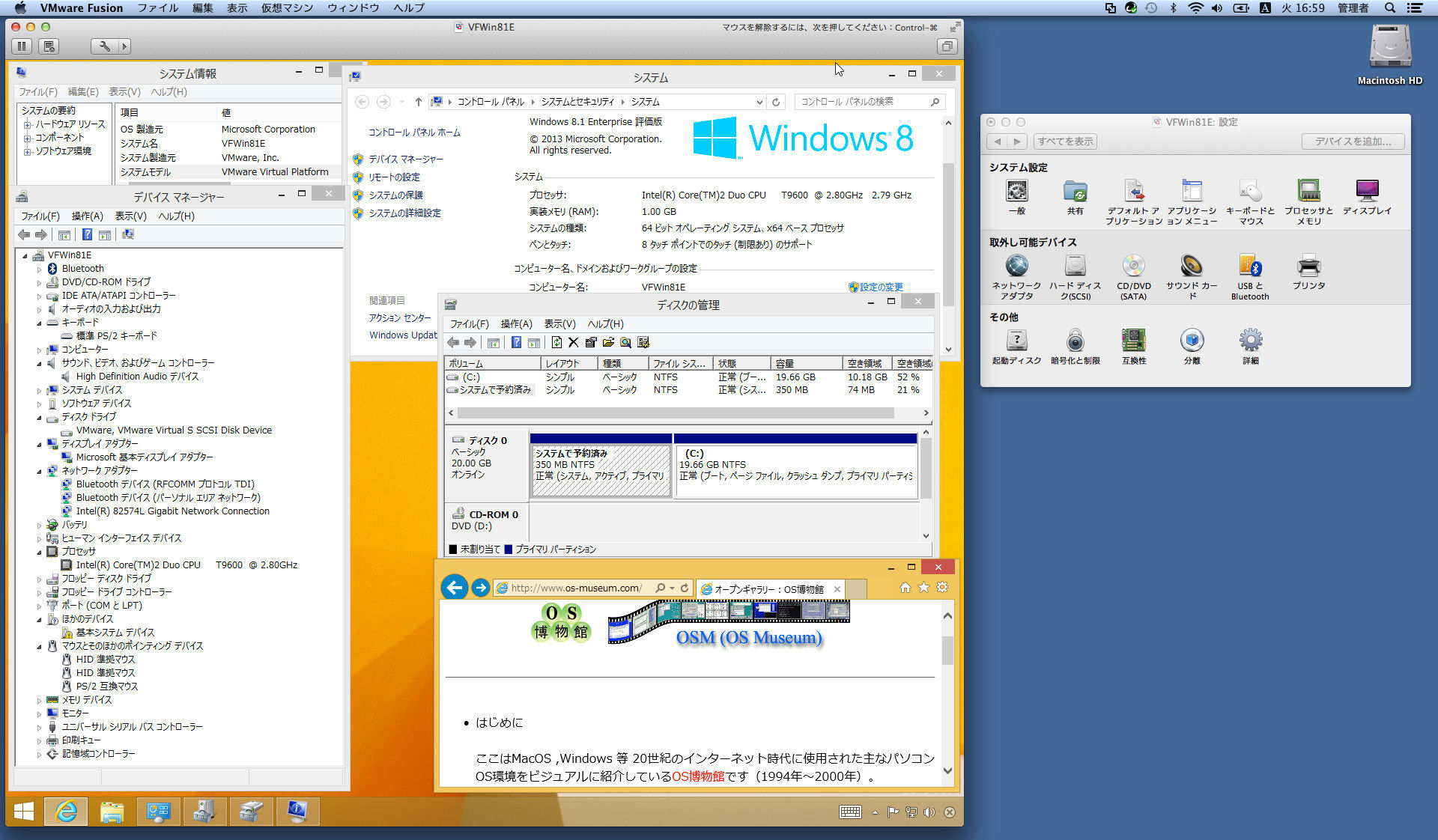Expand DVD/CD-ROM drives node
The image size is (1438, 840).
[x=39, y=282]
